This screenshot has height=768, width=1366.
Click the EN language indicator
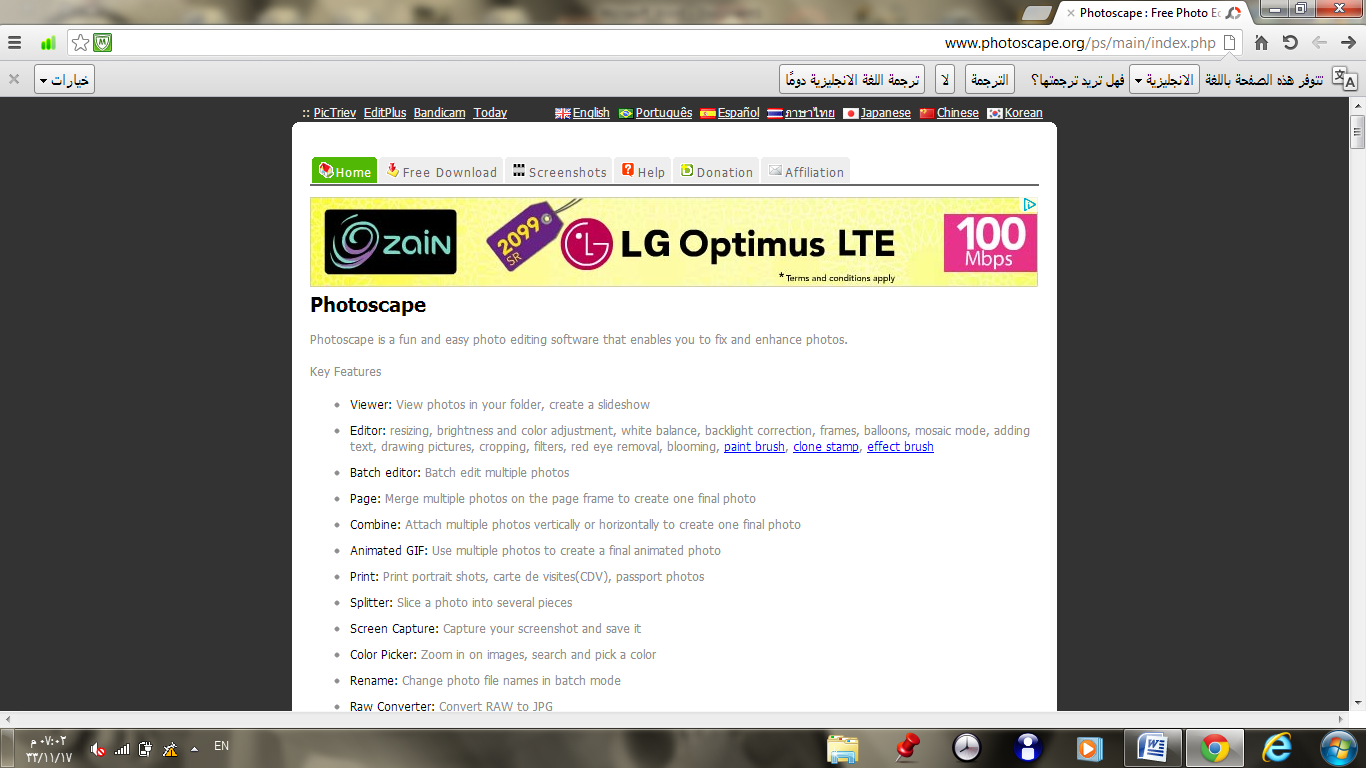(x=222, y=746)
